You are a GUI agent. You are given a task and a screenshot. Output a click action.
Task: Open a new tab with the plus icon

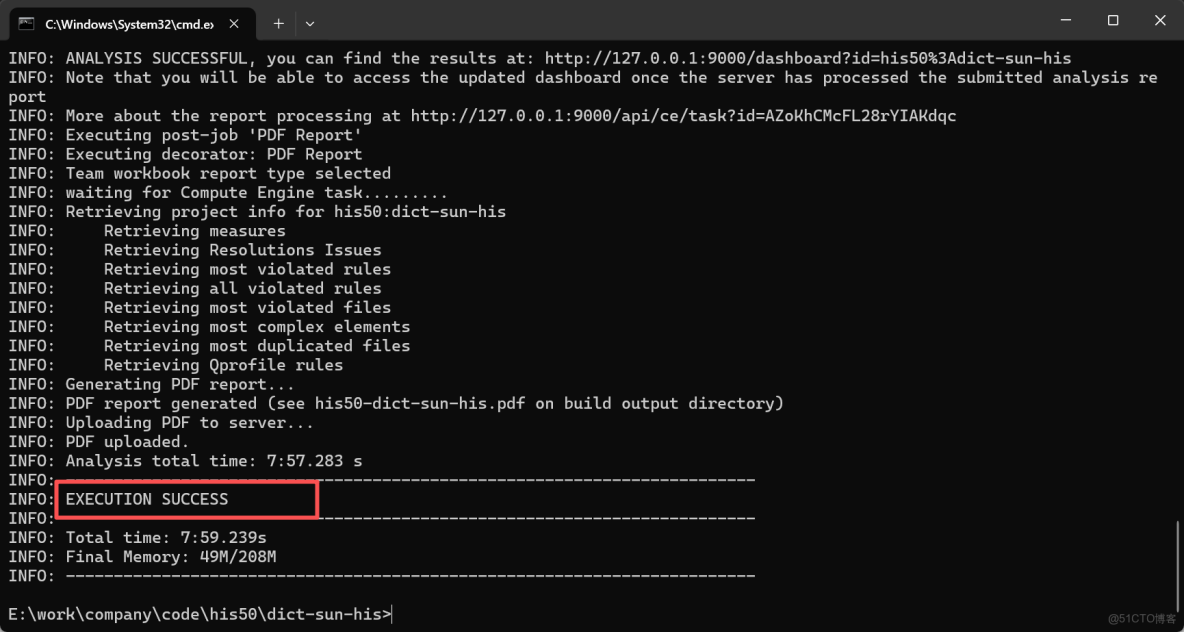pyautogui.click(x=279, y=22)
